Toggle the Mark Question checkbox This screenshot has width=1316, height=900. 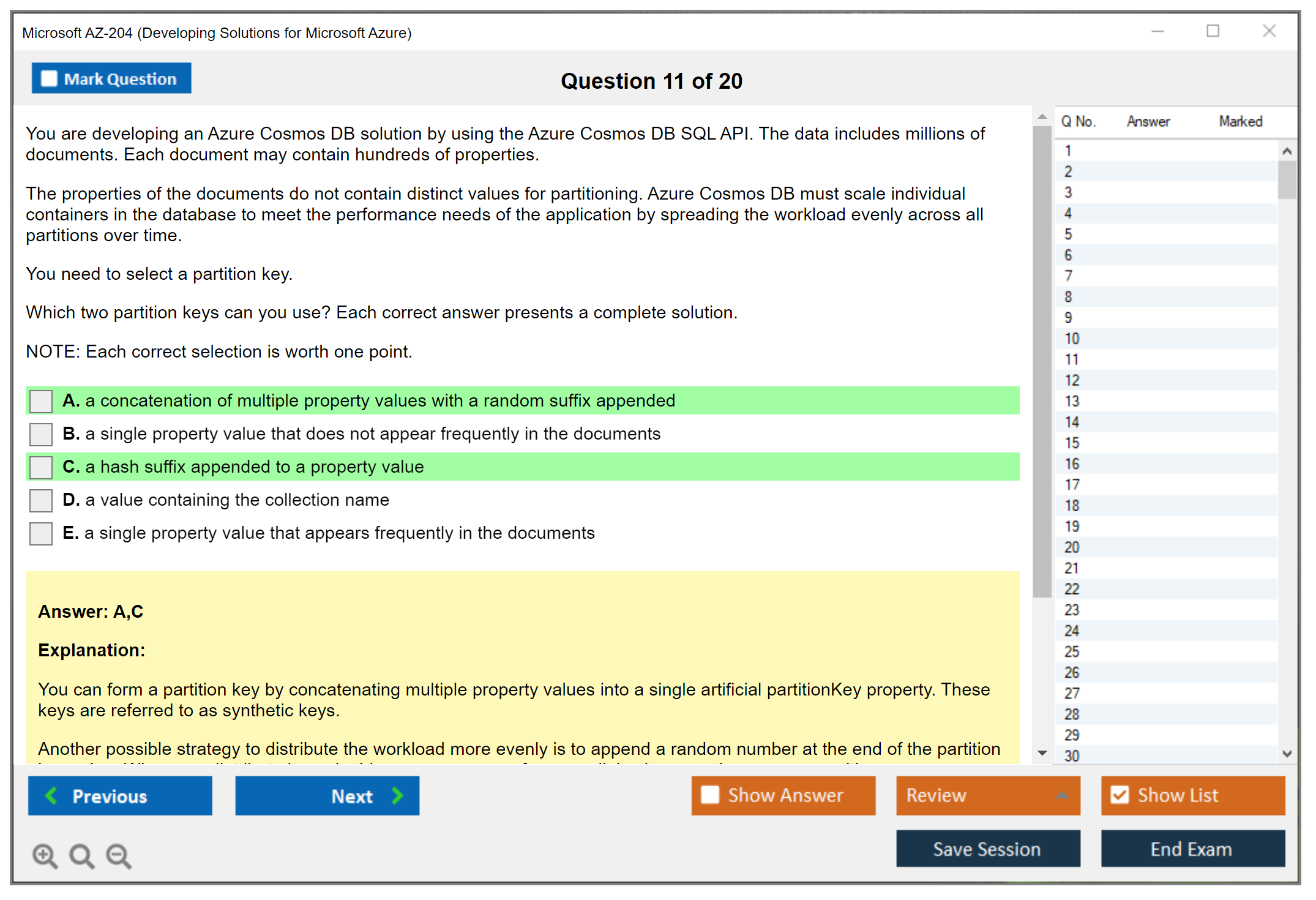point(49,78)
